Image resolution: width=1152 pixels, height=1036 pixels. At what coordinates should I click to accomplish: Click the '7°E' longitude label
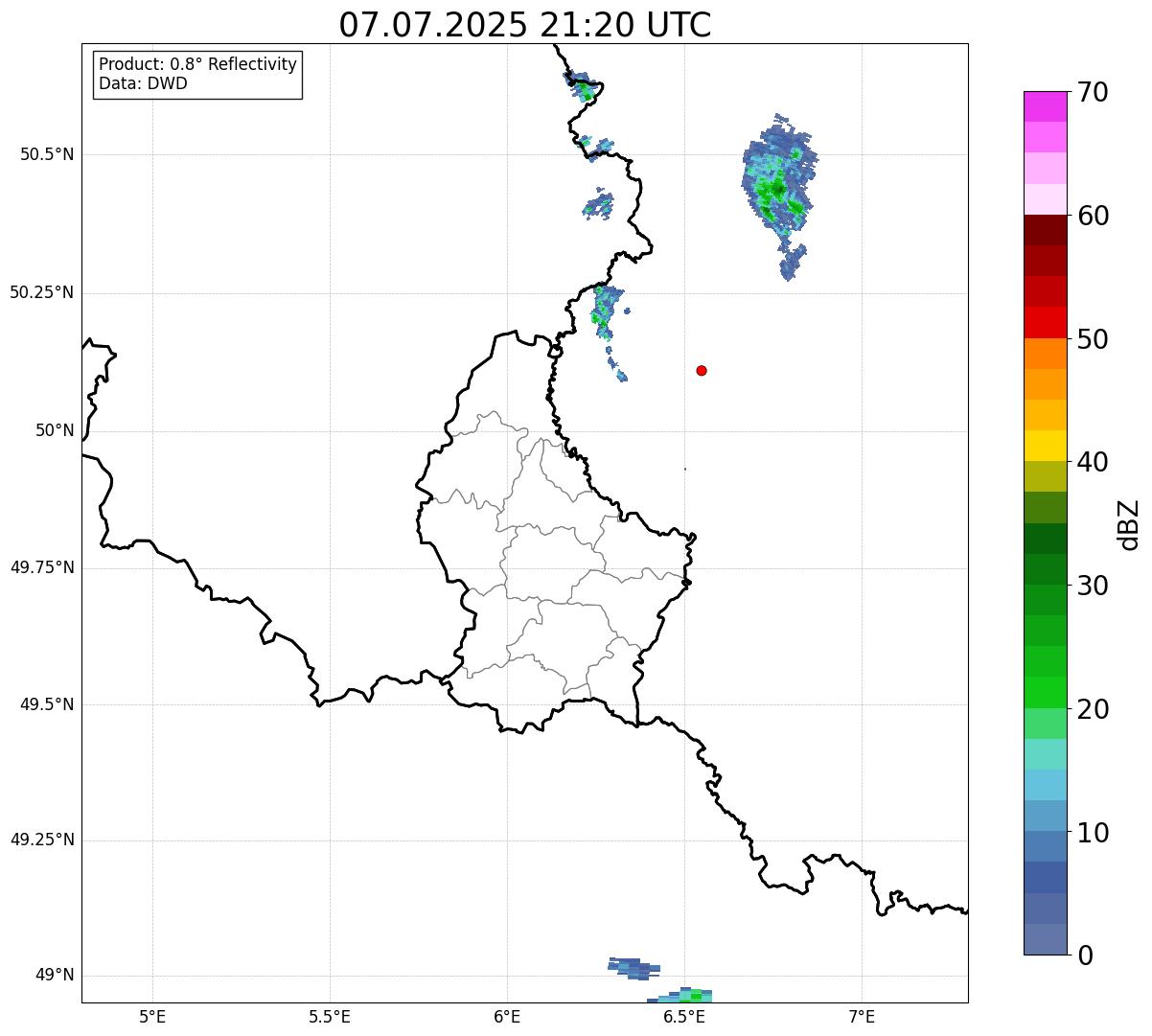[x=862, y=1016]
